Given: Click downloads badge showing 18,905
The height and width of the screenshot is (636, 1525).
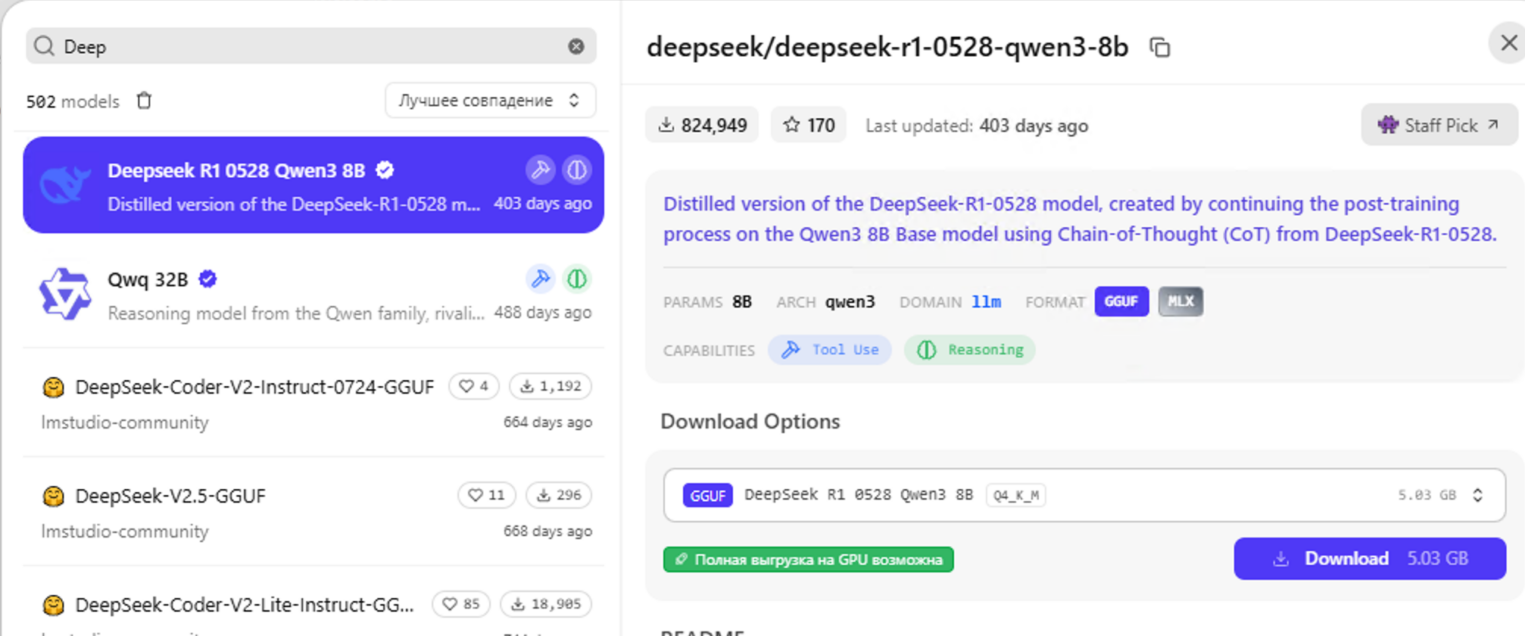Looking at the screenshot, I should pyautogui.click(x=546, y=604).
